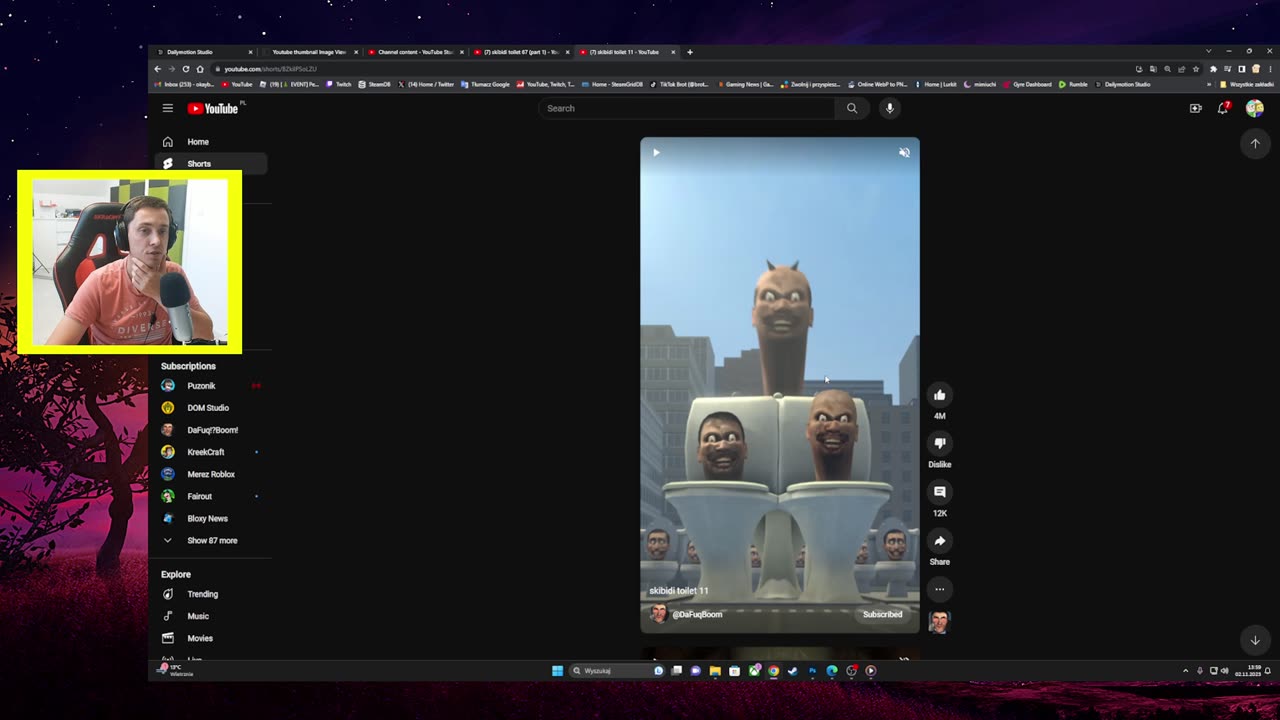The width and height of the screenshot is (1280, 720).
Task: Open the YouTube hamburger guide menu
Action: (168, 108)
